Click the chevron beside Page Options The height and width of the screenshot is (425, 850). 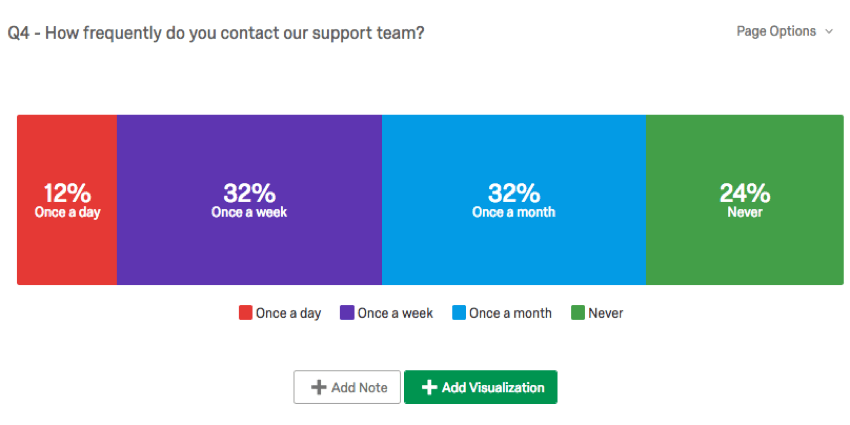coord(829,32)
